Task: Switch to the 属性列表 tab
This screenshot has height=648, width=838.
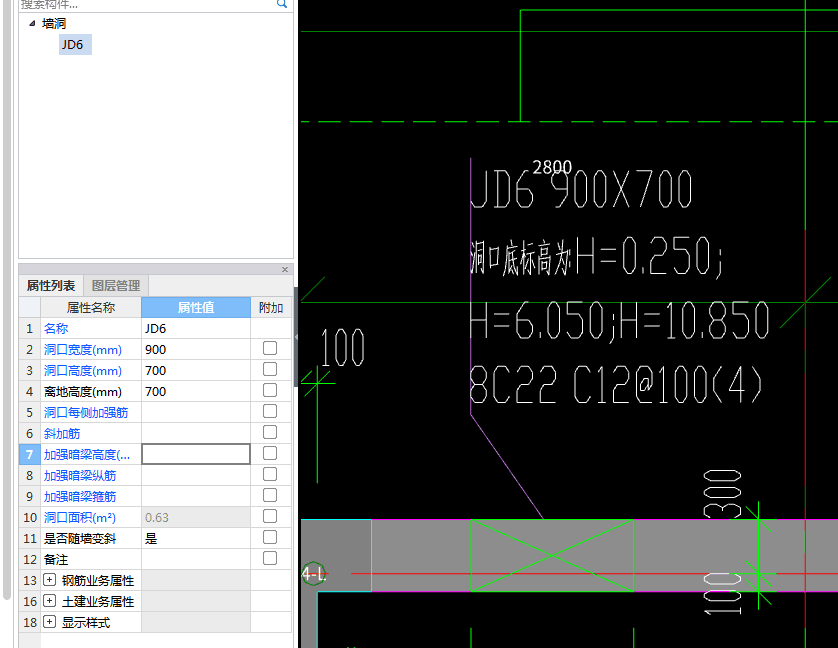Action: tap(51, 286)
